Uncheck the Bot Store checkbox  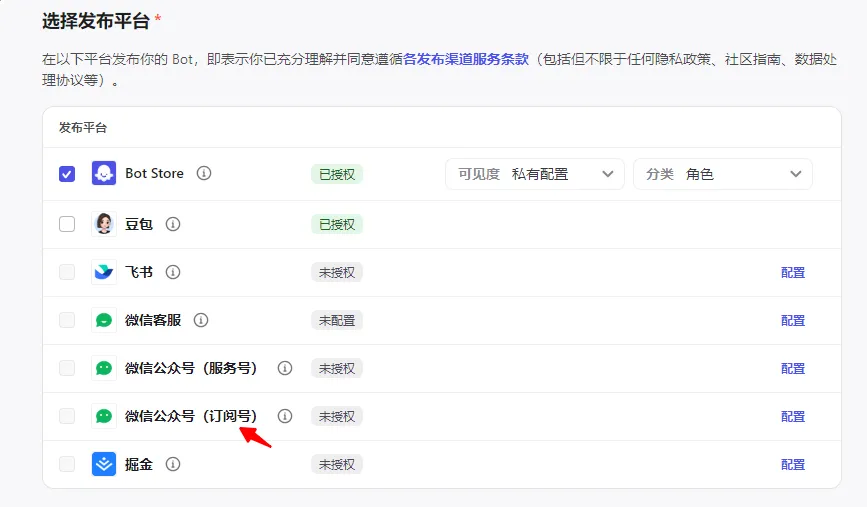tap(67, 174)
